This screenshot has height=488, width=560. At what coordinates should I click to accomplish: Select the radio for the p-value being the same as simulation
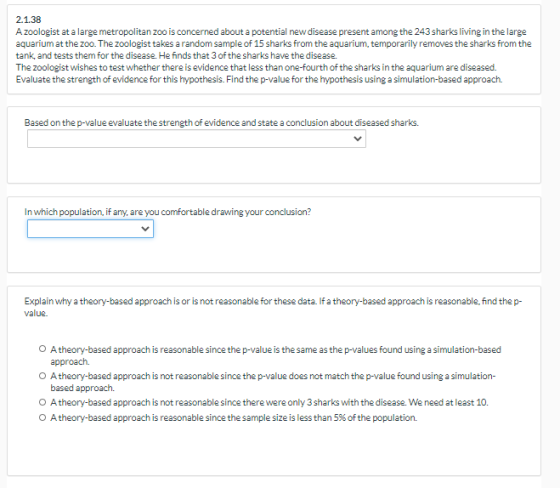pyautogui.click(x=42, y=348)
